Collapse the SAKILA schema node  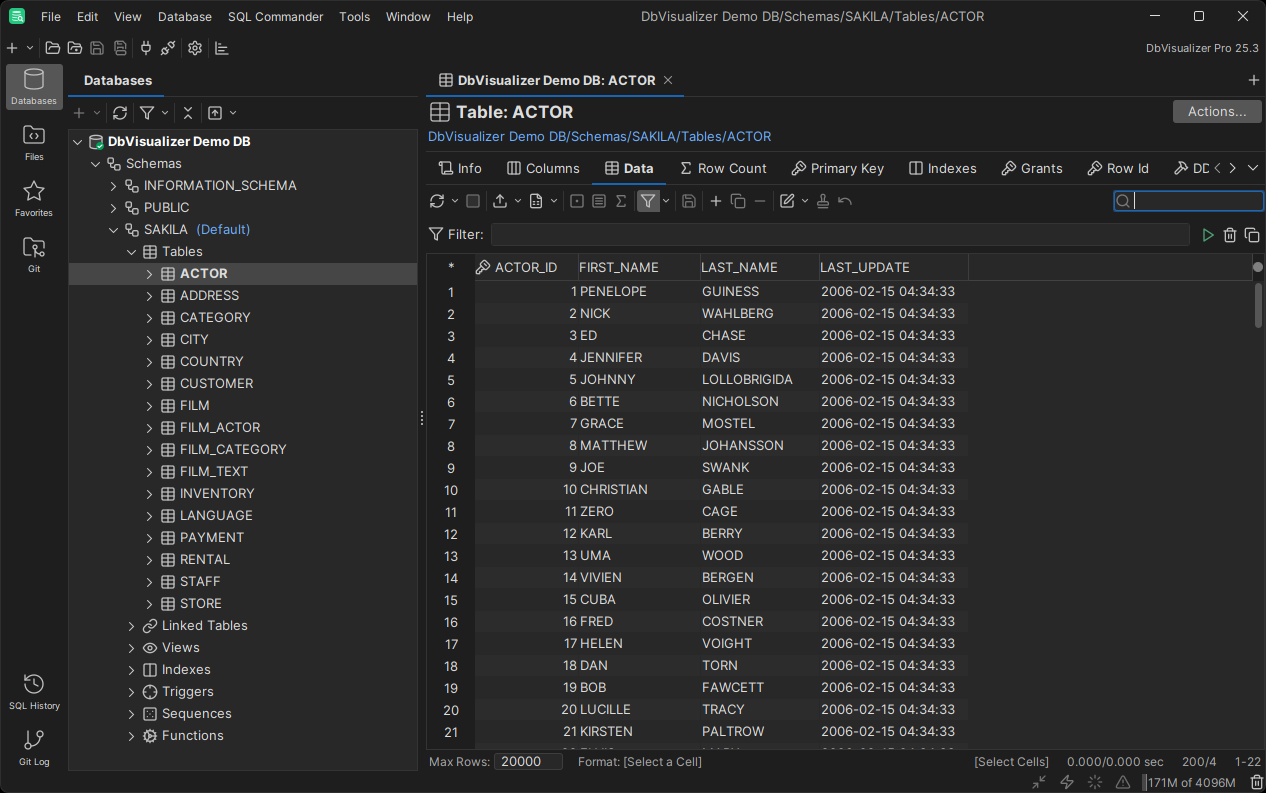point(113,229)
